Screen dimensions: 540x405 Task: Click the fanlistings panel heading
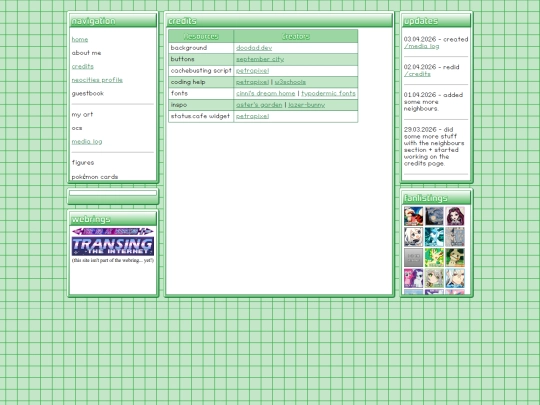[x=436, y=198]
